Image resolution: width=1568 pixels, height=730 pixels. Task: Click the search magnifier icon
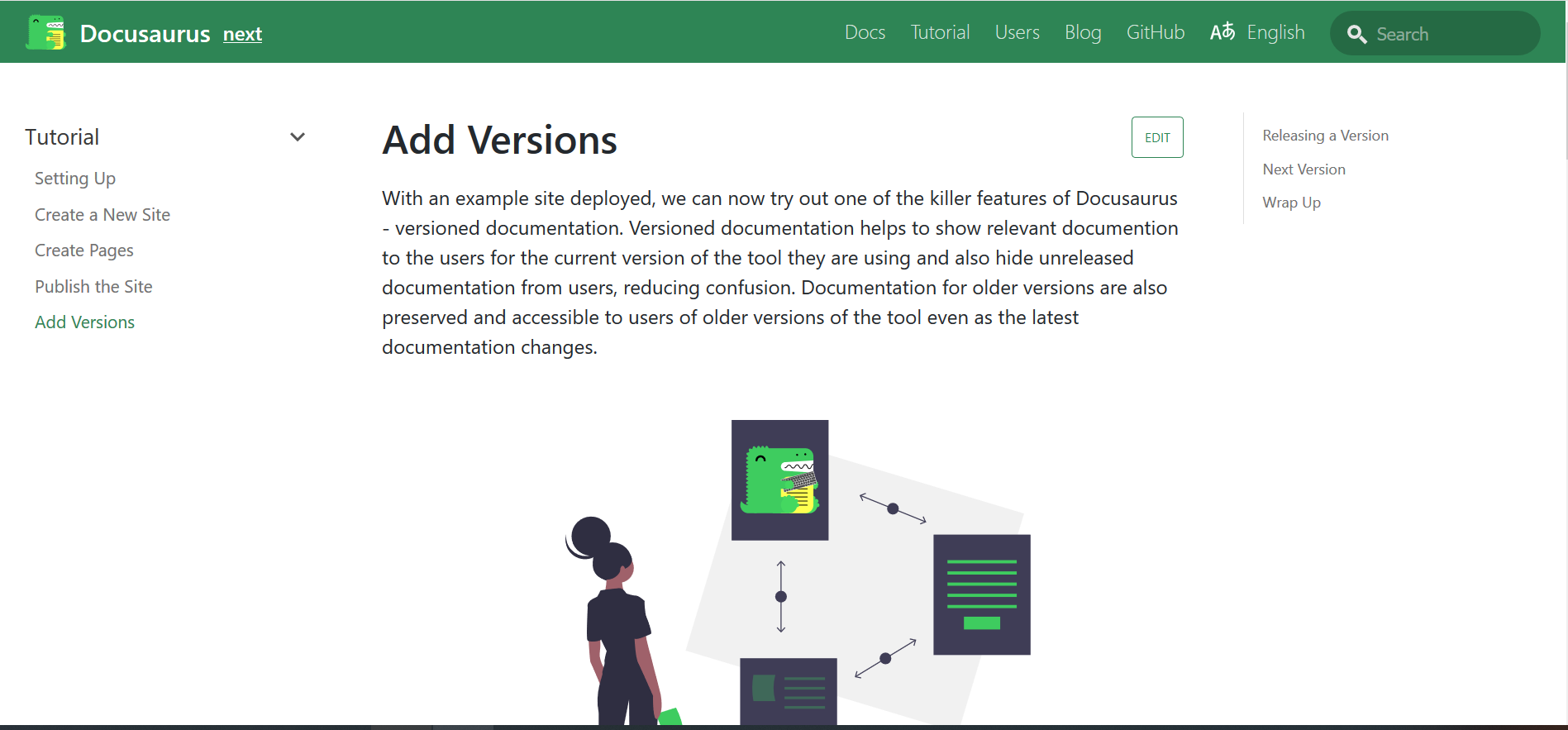coord(1356,34)
